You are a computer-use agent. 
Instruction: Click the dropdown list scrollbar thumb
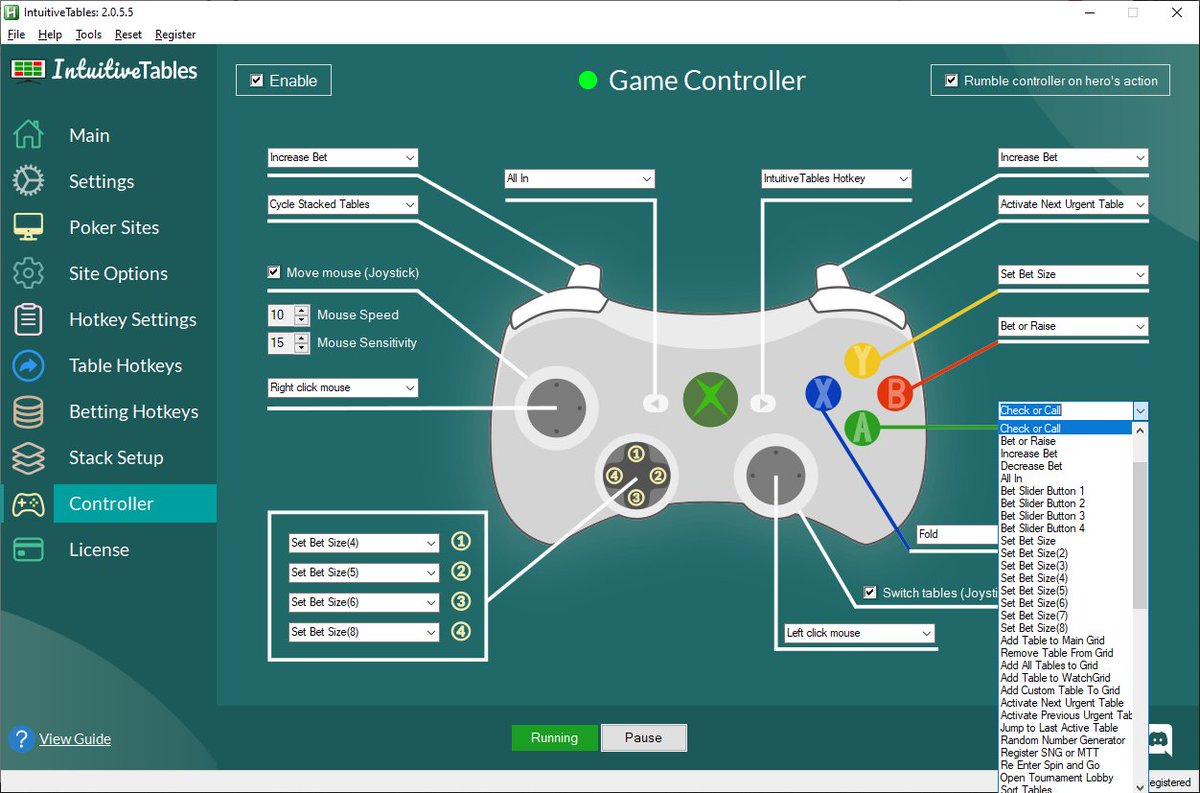[1140, 535]
